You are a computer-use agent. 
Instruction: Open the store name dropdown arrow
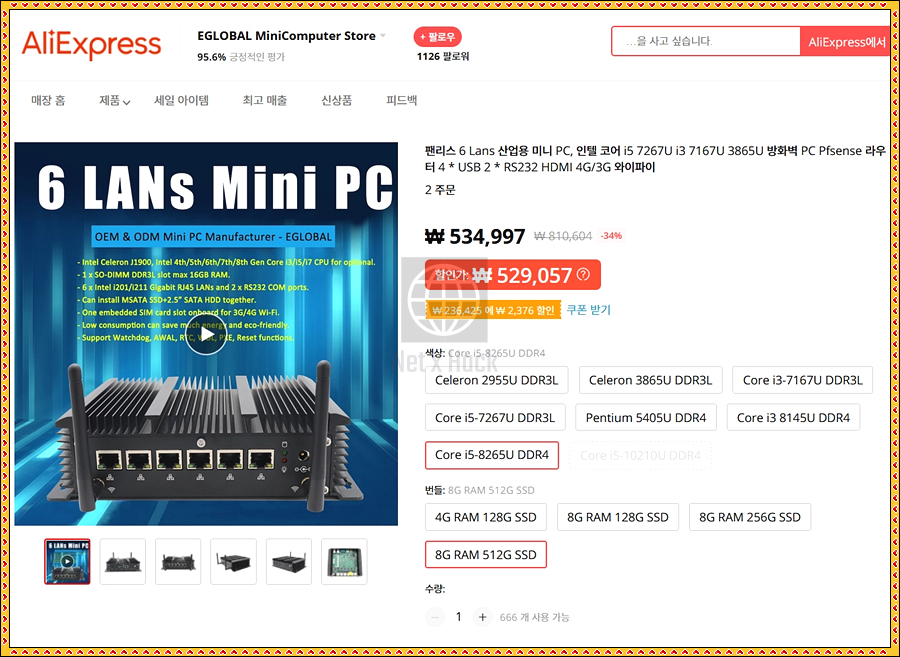tap(383, 36)
